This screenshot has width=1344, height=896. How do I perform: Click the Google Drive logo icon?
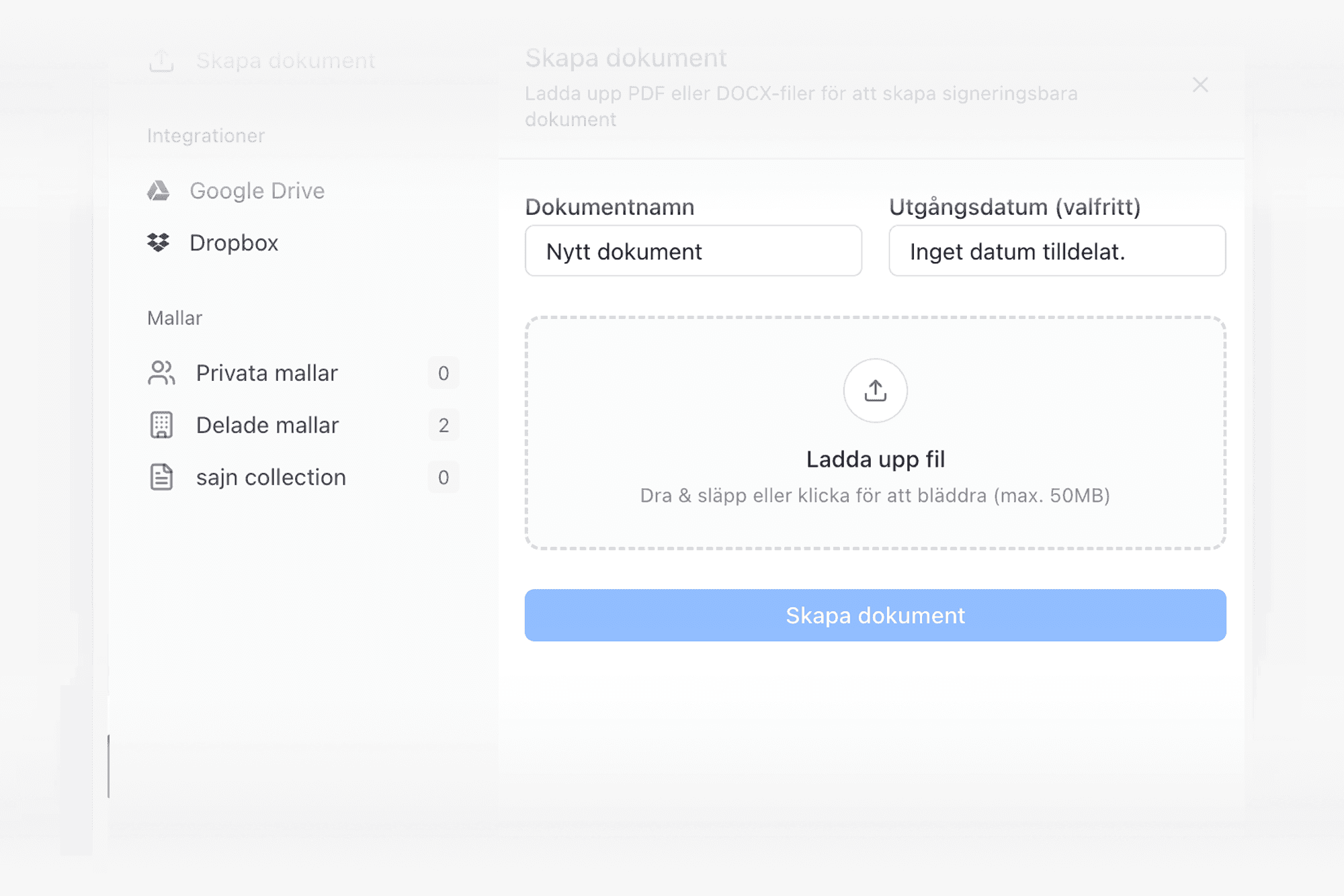point(159,191)
